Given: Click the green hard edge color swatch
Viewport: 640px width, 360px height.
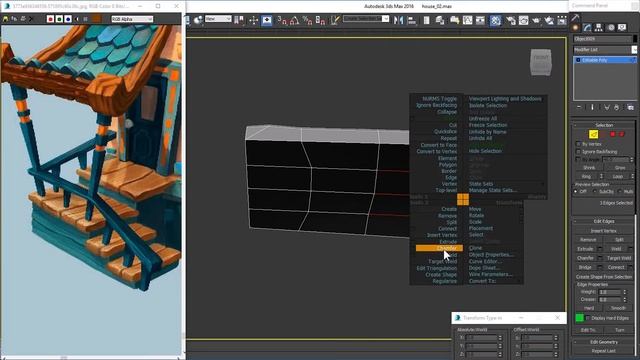Looking at the screenshot, I should 580,318.
